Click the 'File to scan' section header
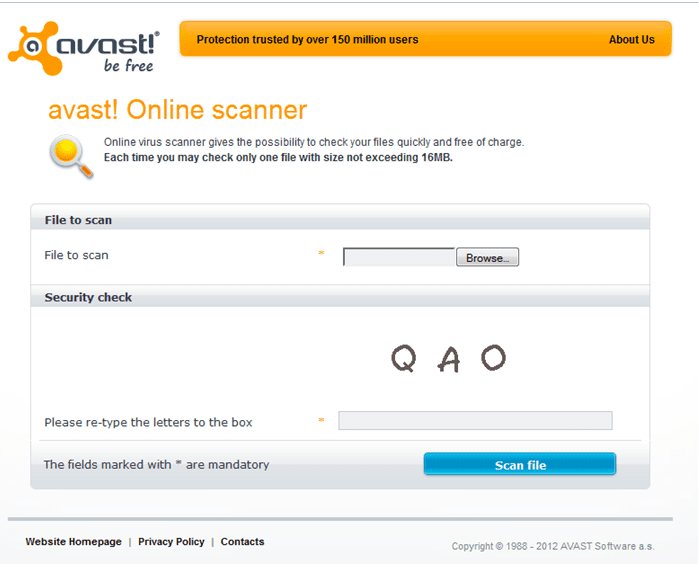 point(78,220)
